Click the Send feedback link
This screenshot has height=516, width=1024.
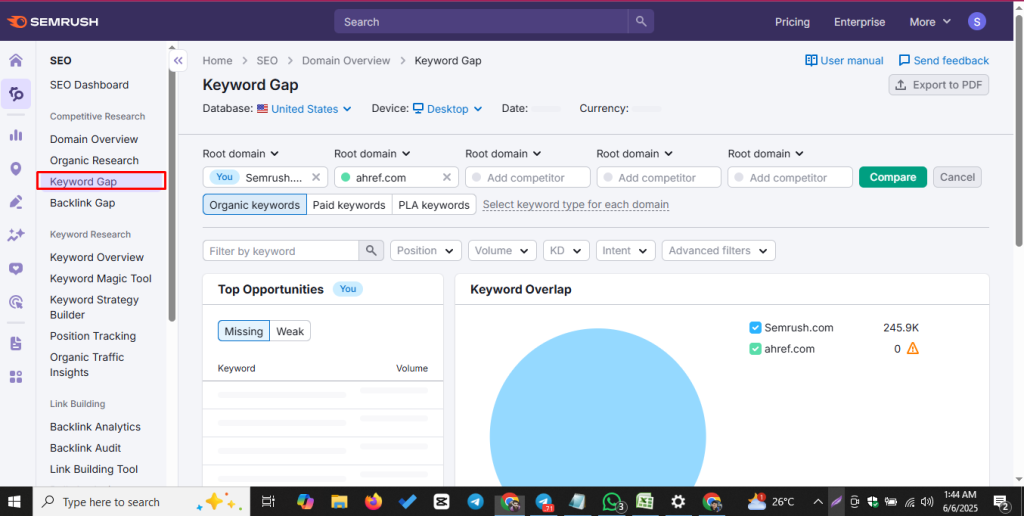944,61
